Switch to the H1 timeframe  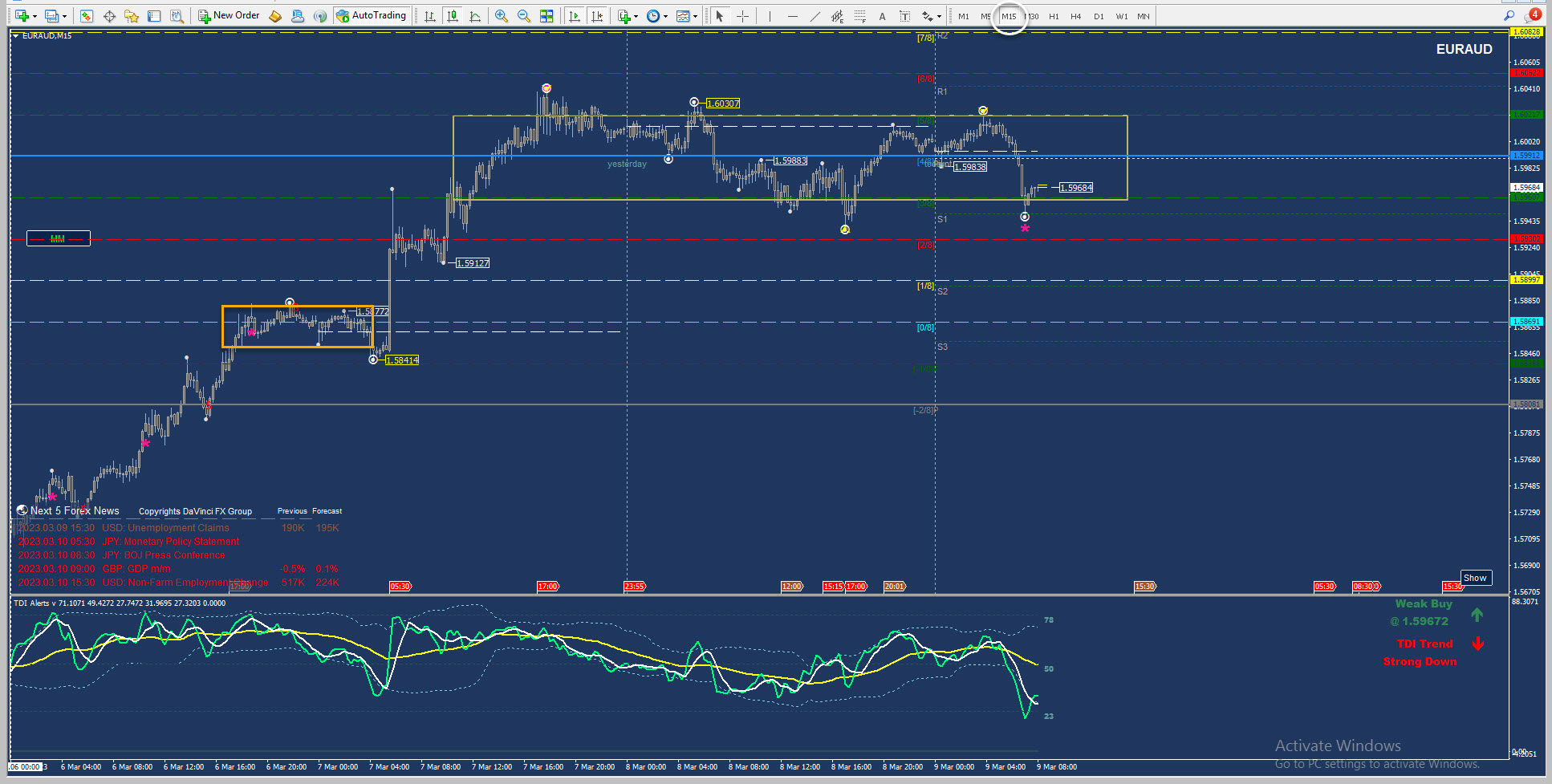click(1054, 16)
